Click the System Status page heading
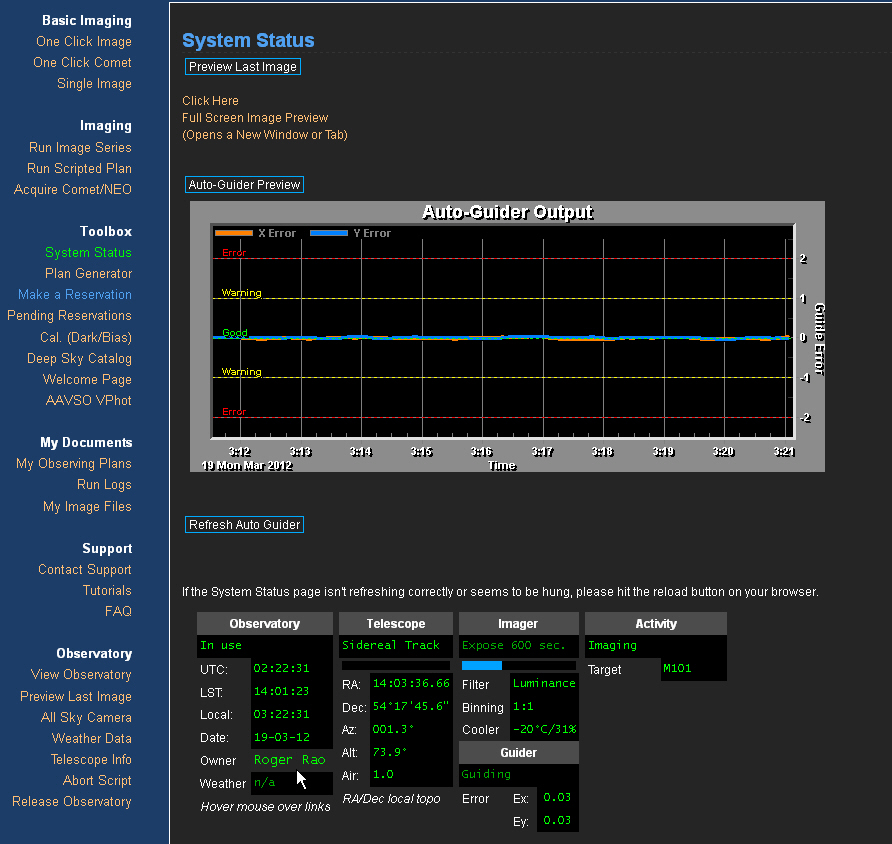 [x=248, y=40]
